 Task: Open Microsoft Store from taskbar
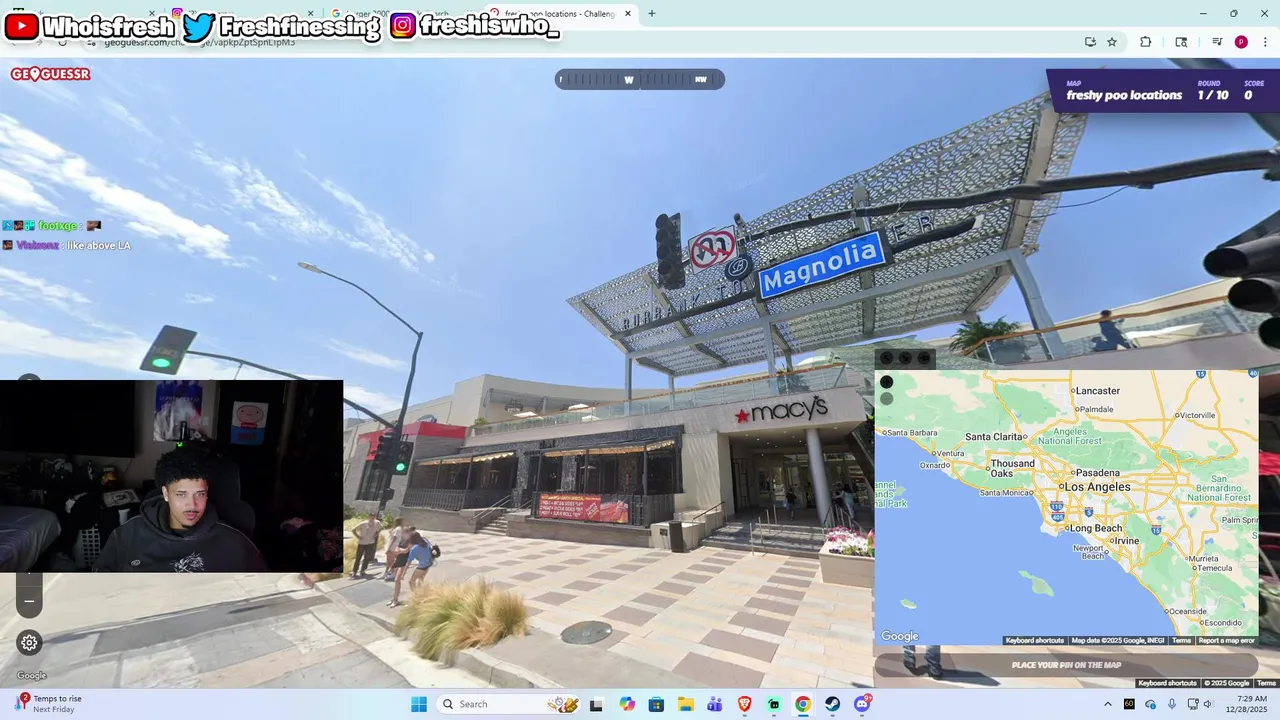click(x=656, y=704)
